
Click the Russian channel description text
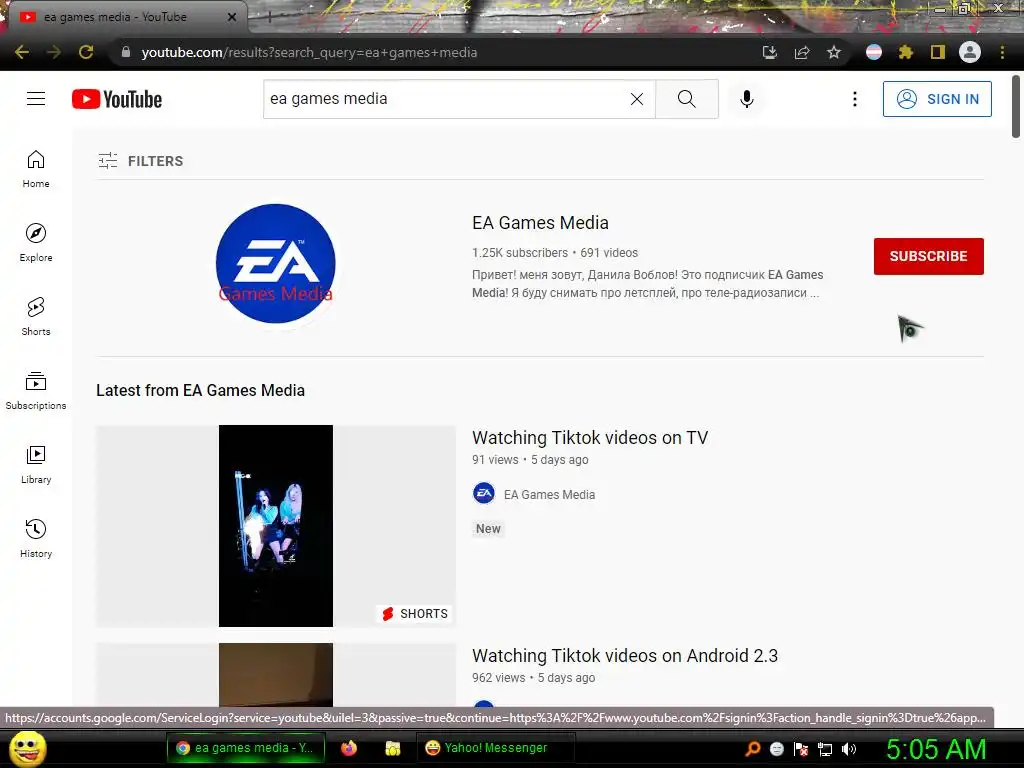tap(647, 283)
